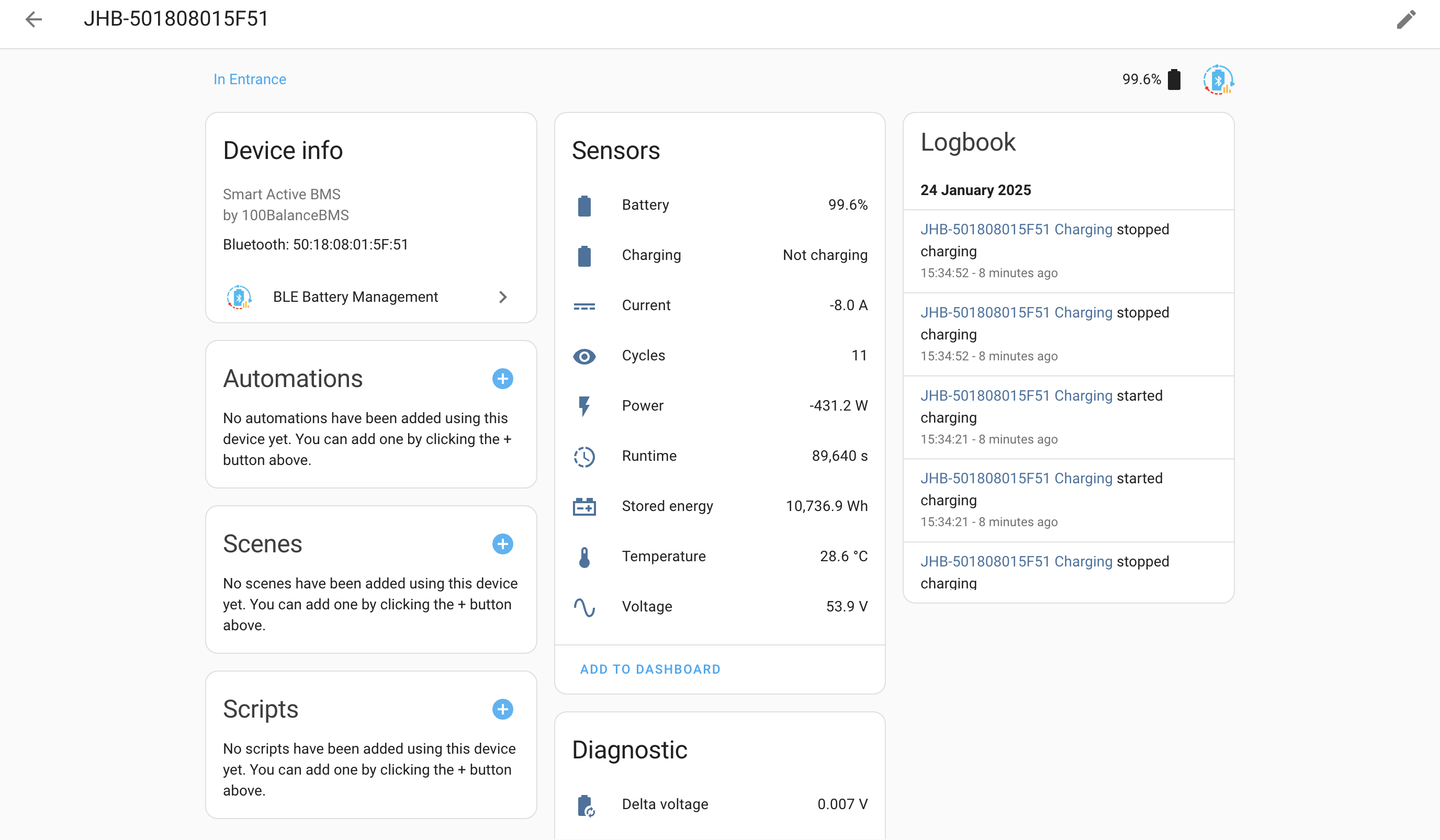The image size is (1440, 840).
Task: Click the BLE Battery Management integration icon
Action: (x=238, y=297)
